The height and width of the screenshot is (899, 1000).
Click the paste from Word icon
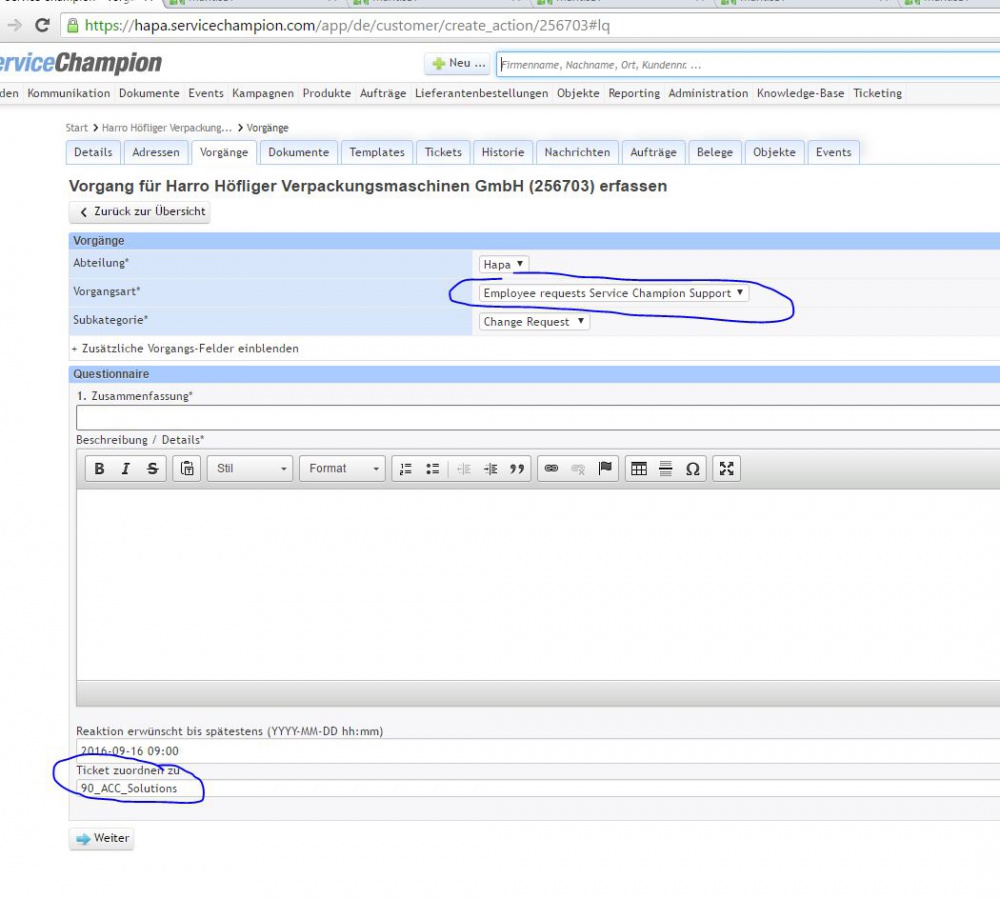coord(187,469)
